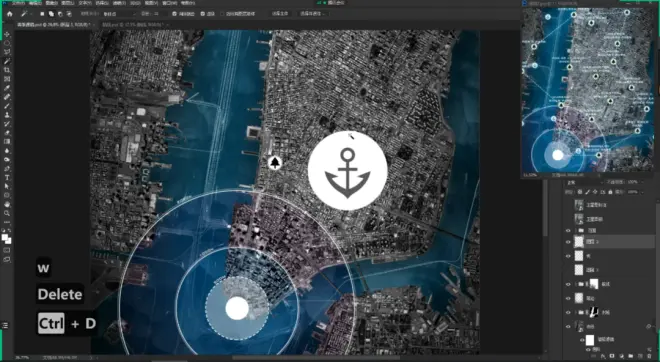This screenshot has height=362, width=660.
Task: Select the Dodge tool
Action: click(7, 160)
